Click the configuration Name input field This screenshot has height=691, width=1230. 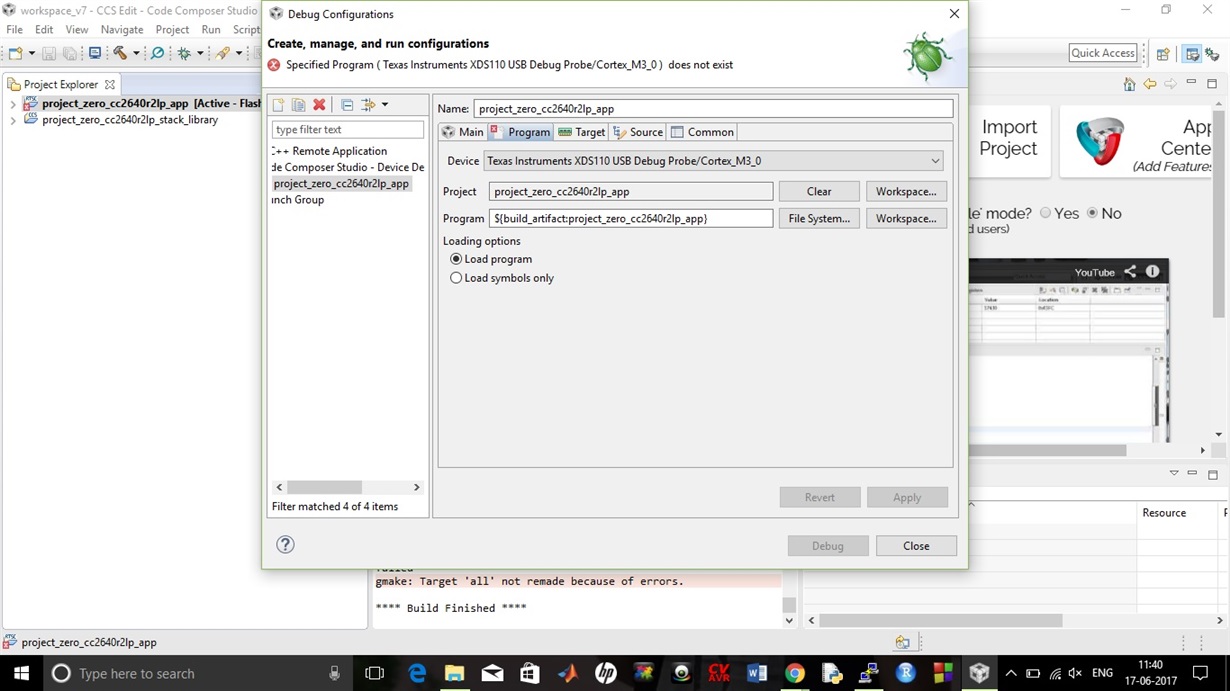pyautogui.click(x=713, y=108)
